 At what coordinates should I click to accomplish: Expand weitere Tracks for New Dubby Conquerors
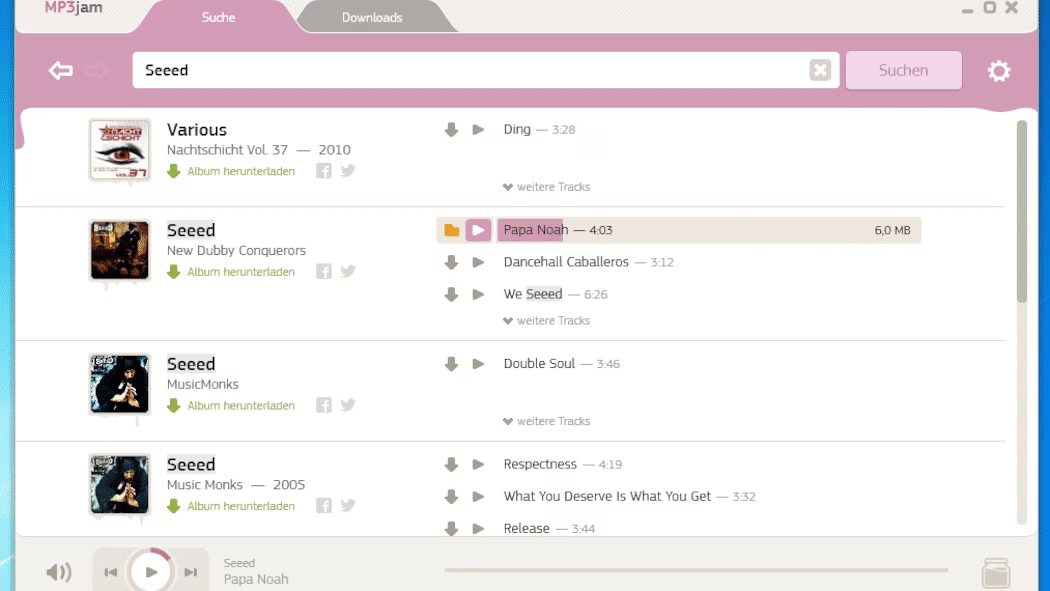point(546,321)
